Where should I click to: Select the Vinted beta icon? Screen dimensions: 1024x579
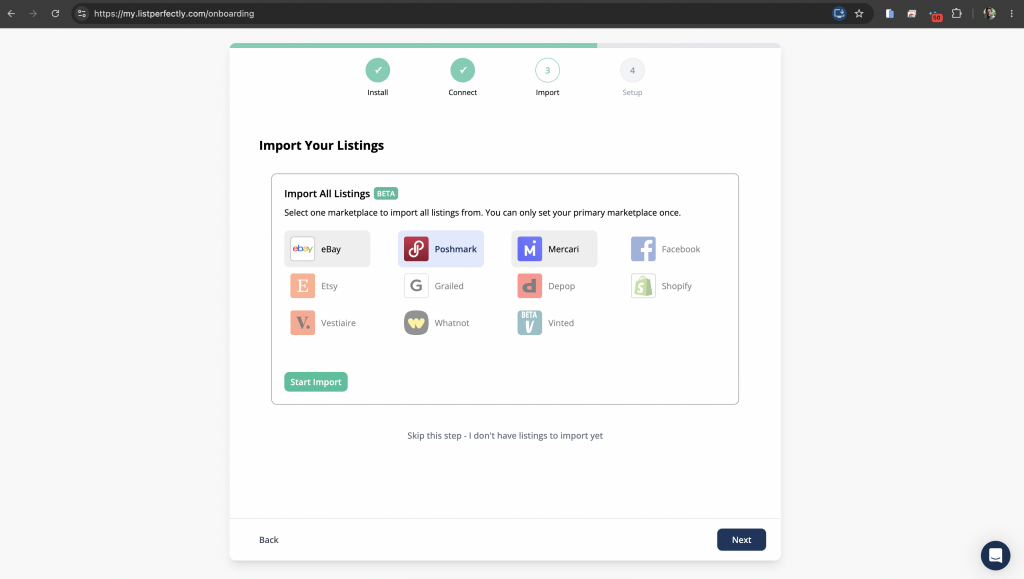pos(530,322)
